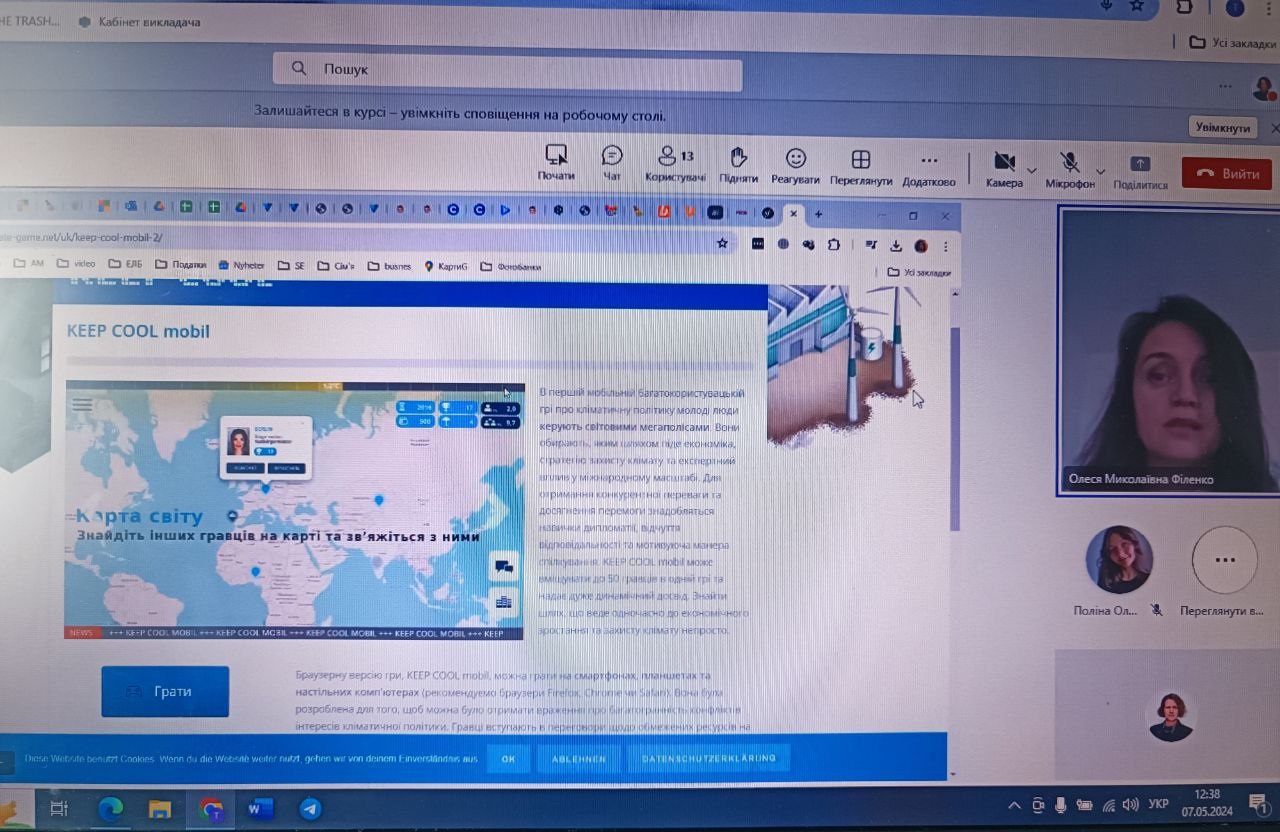
Task: Unmute the Мікрофон
Action: click(x=1070, y=170)
